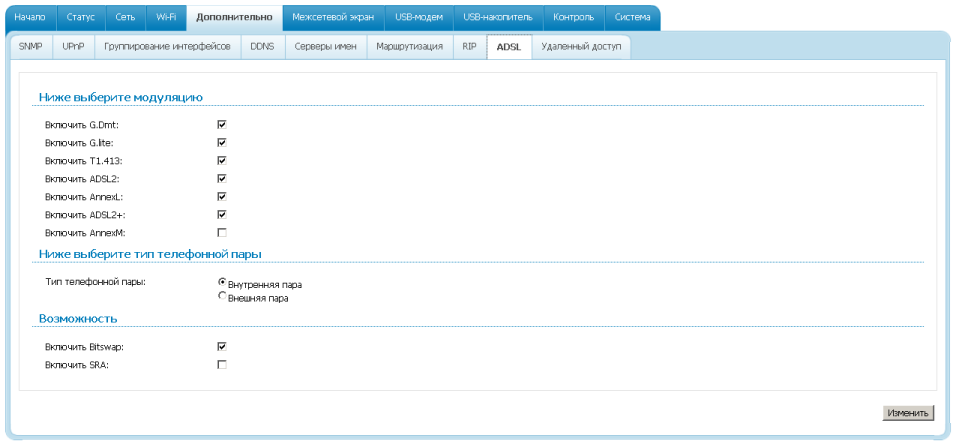Image resolution: width=956 pixels, height=444 pixels.
Task: Open the SNMP subtab
Action: pyautogui.click(x=30, y=47)
